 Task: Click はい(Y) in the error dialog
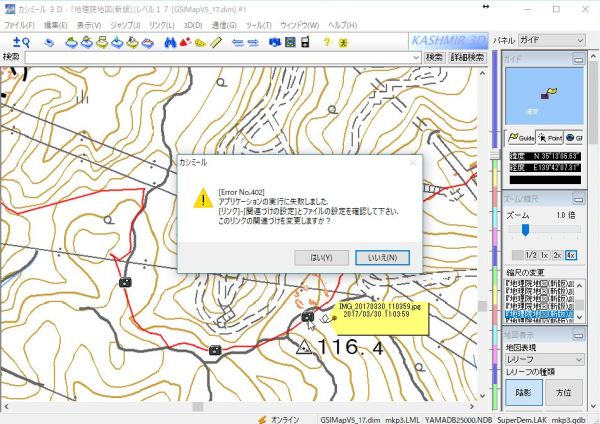point(321,258)
